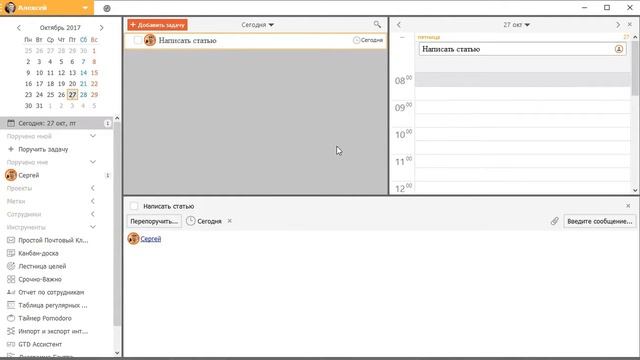Click the sidebar scrollbar down arrow
Image resolution: width=640 pixels, height=360 pixels.
(117, 353)
